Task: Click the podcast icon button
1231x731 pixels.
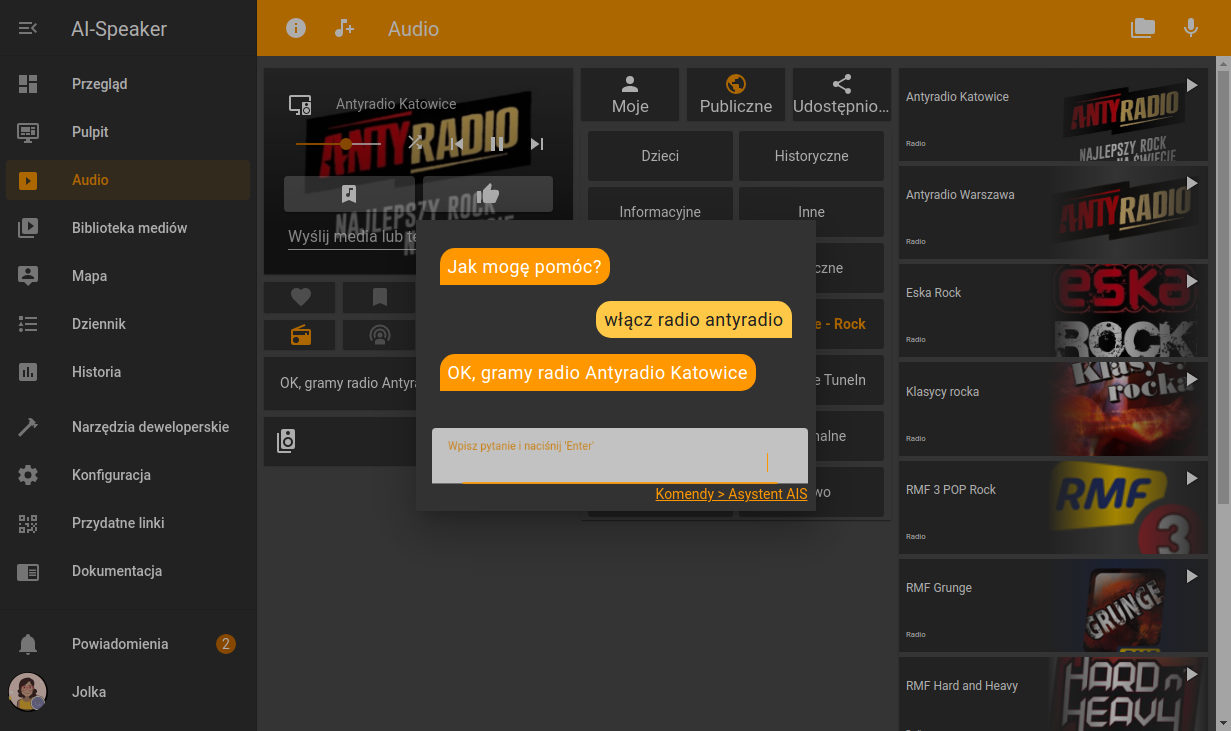Action: tap(379, 335)
